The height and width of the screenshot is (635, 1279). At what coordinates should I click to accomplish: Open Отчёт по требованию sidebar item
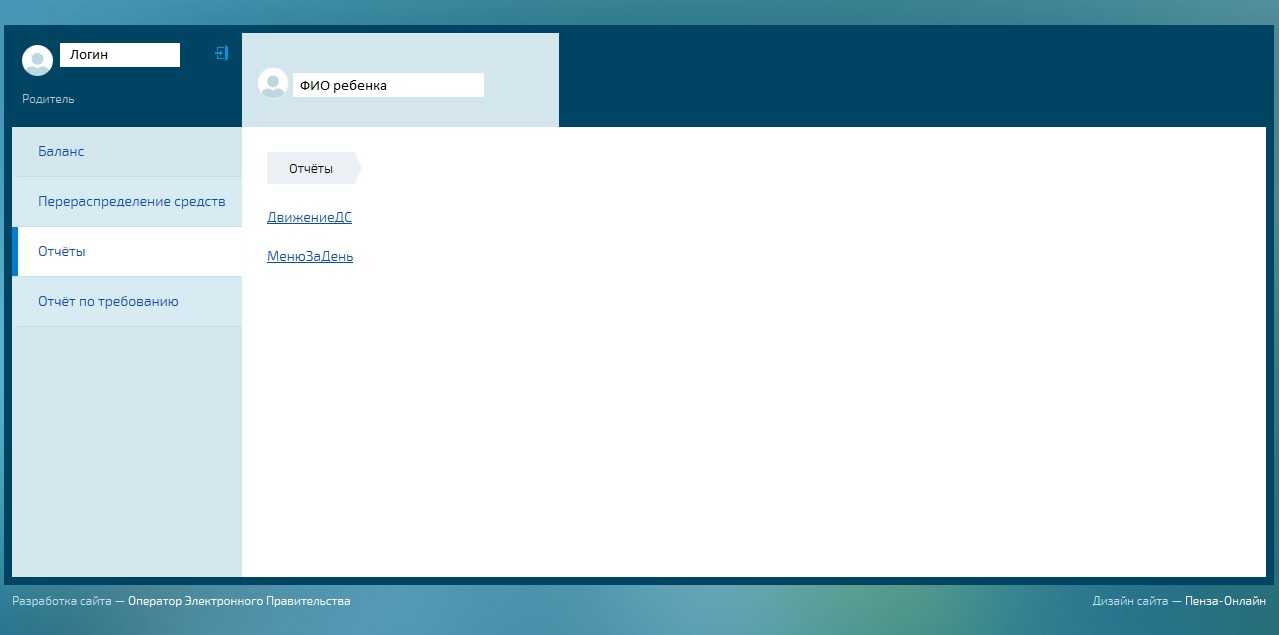point(108,301)
